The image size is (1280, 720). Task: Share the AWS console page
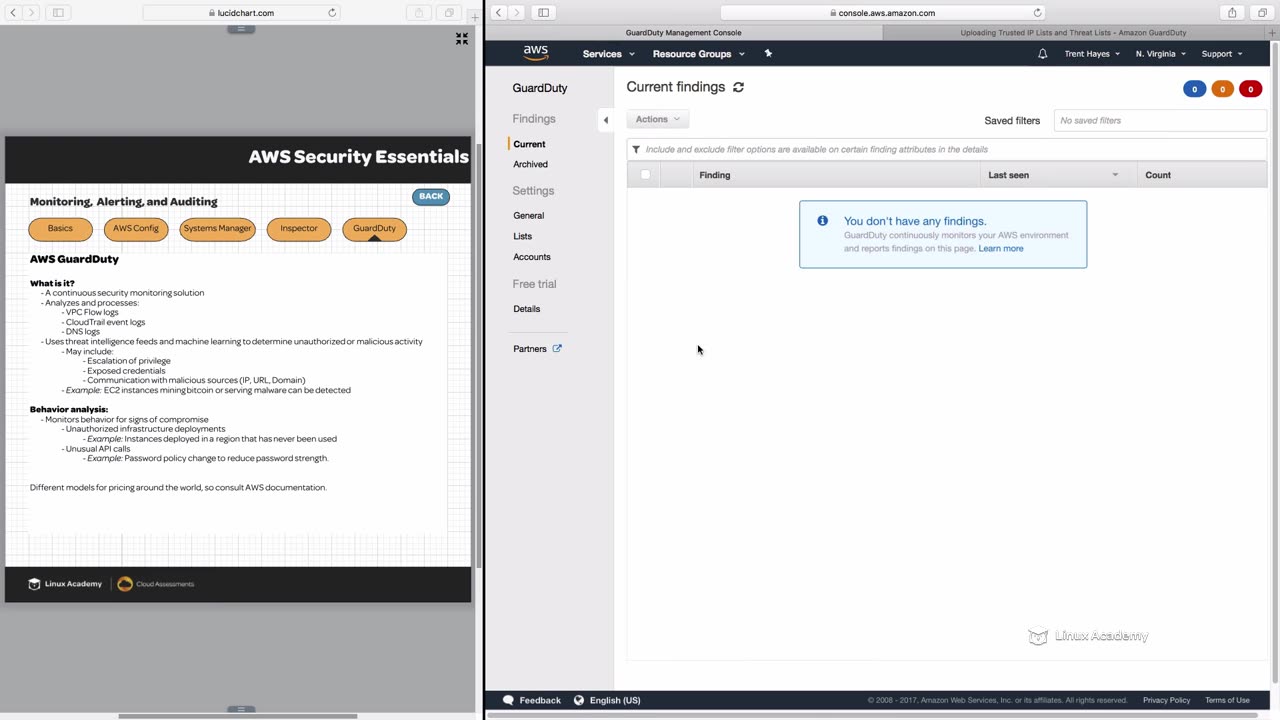click(1232, 13)
